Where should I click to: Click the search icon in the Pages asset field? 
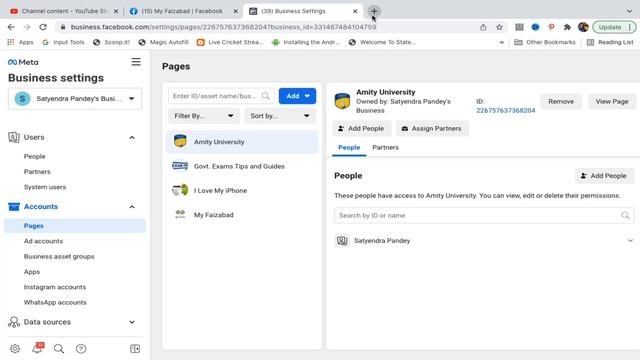(266, 96)
